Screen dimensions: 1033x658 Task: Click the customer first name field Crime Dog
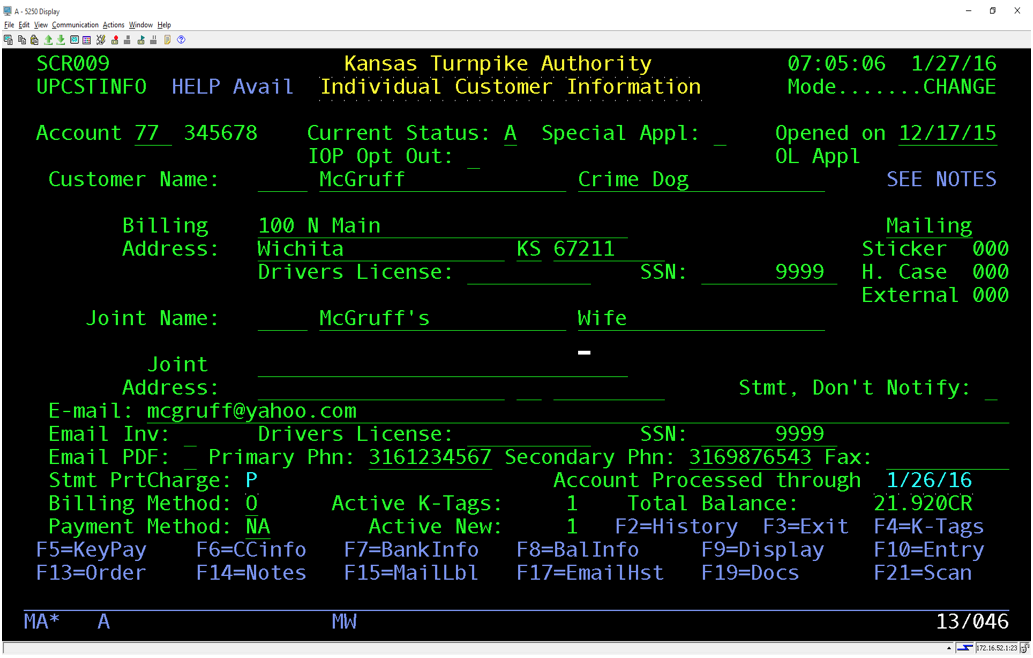tap(701, 179)
